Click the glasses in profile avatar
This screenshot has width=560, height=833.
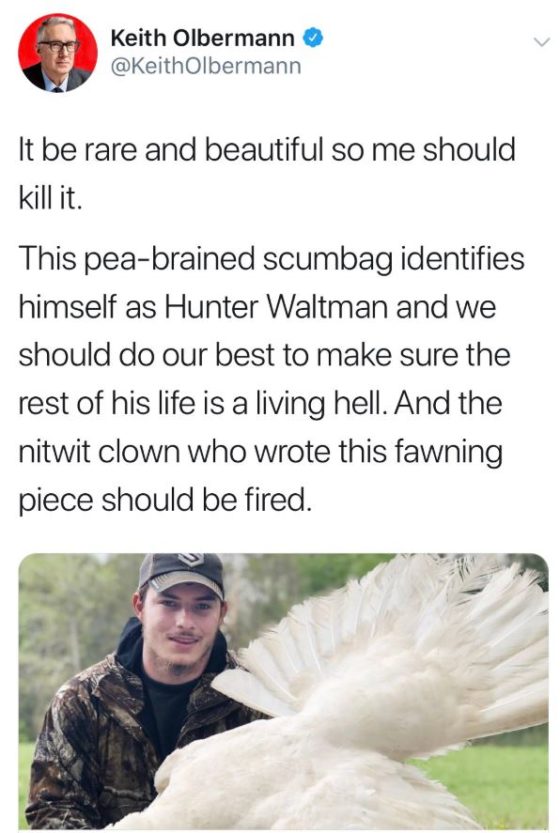(58, 46)
